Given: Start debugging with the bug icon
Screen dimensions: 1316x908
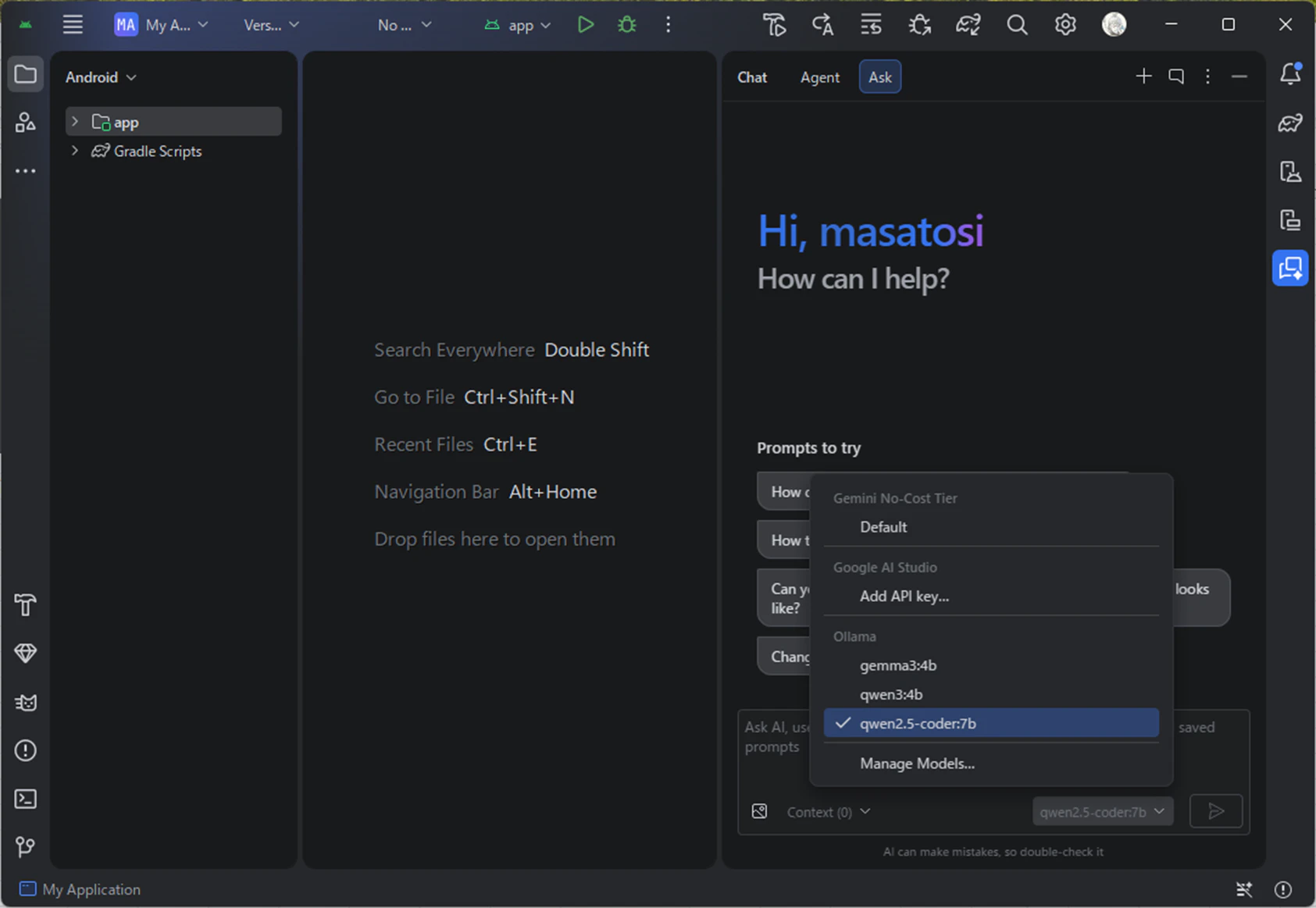Looking at the screenshot, I should point(626,25).
